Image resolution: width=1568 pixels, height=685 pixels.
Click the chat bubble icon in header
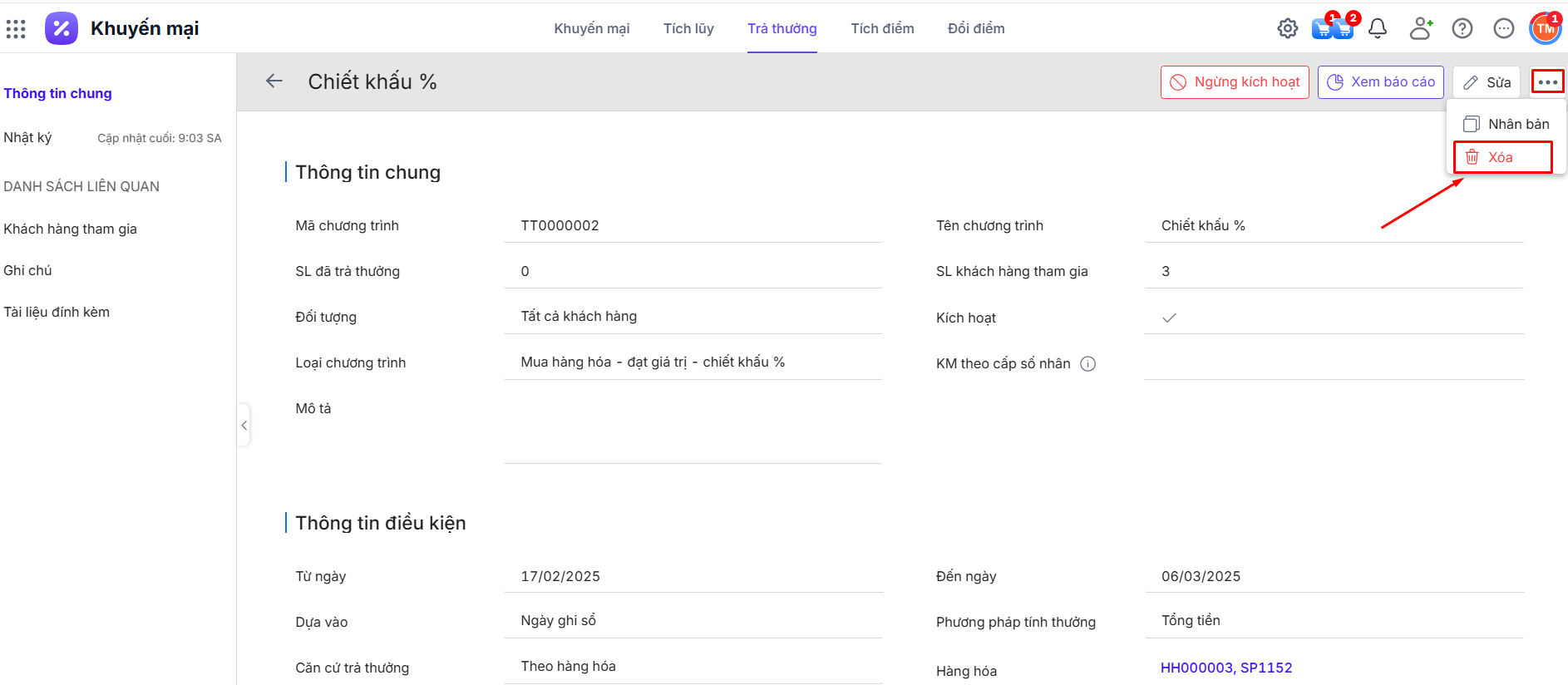click(1503, 29)
